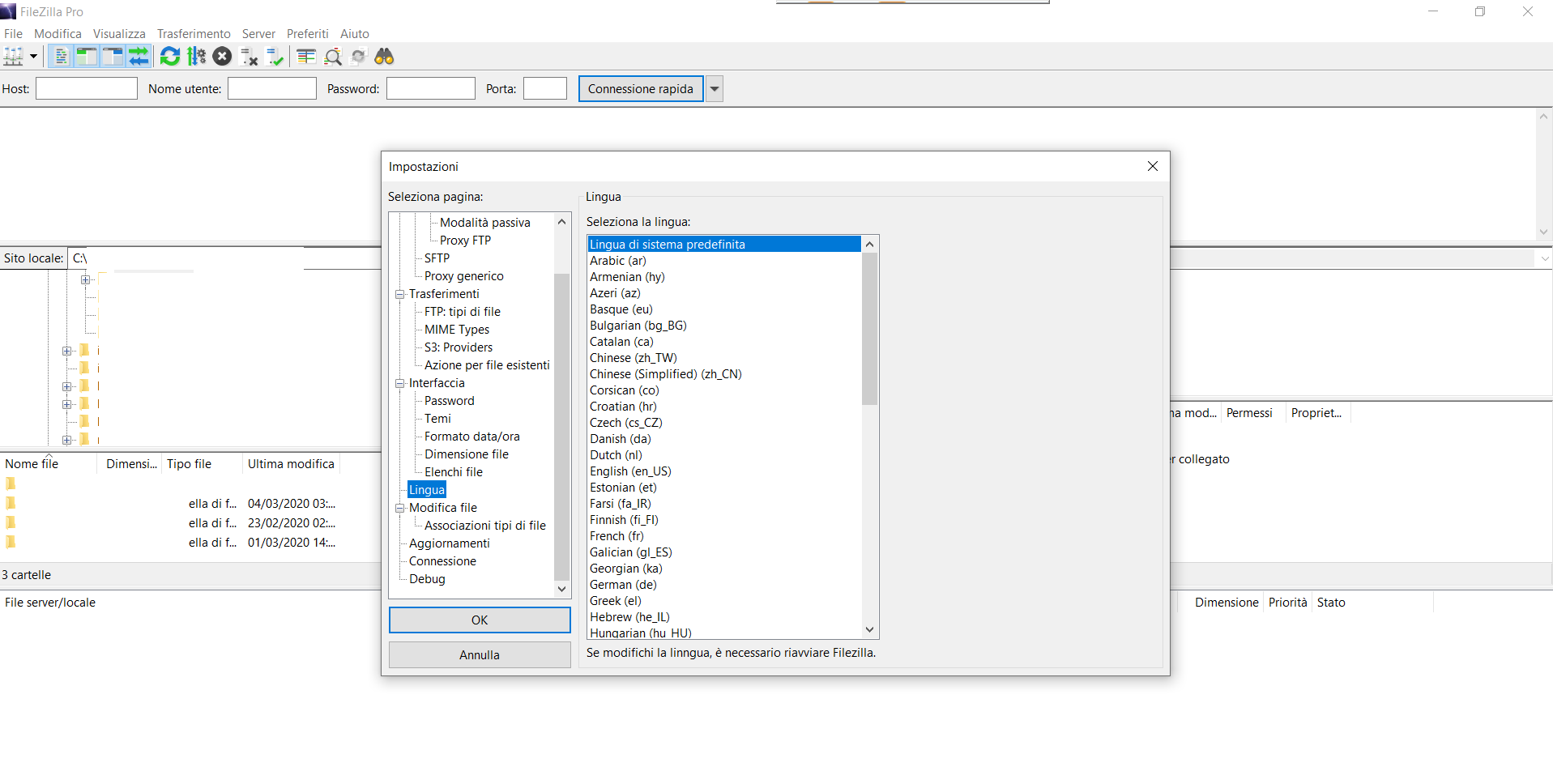Click the green-blue refresh file lists icon

170,57
